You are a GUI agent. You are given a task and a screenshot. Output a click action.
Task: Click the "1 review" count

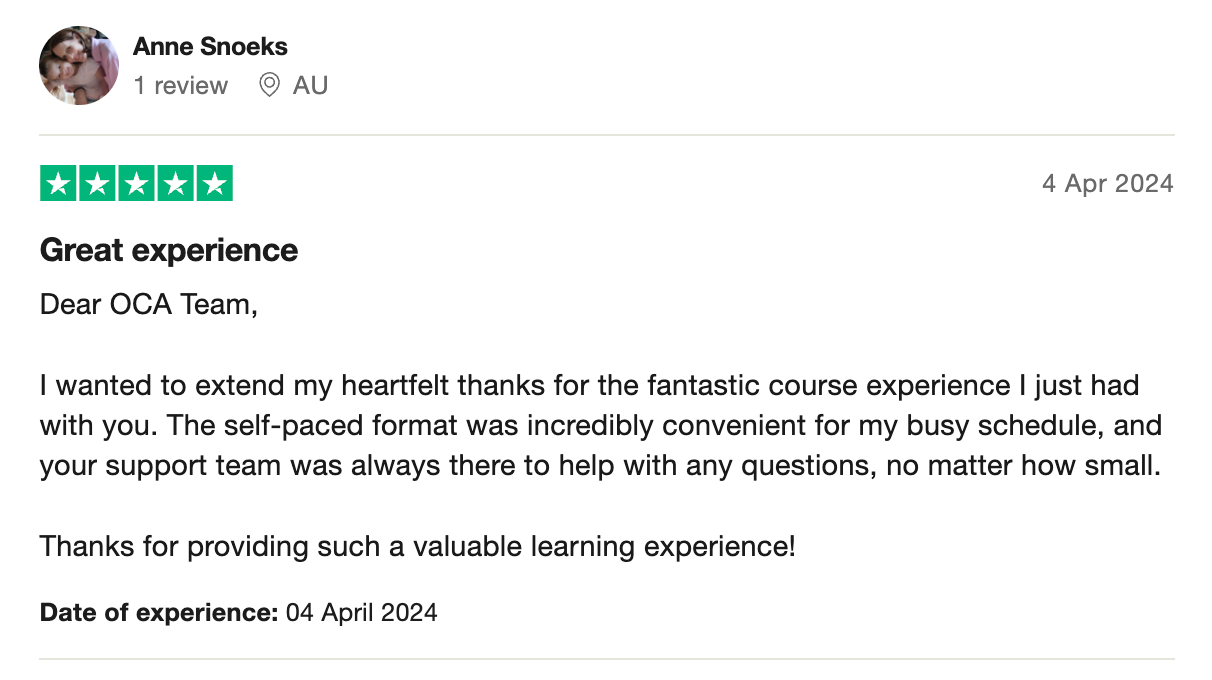(x=181, y=86)
